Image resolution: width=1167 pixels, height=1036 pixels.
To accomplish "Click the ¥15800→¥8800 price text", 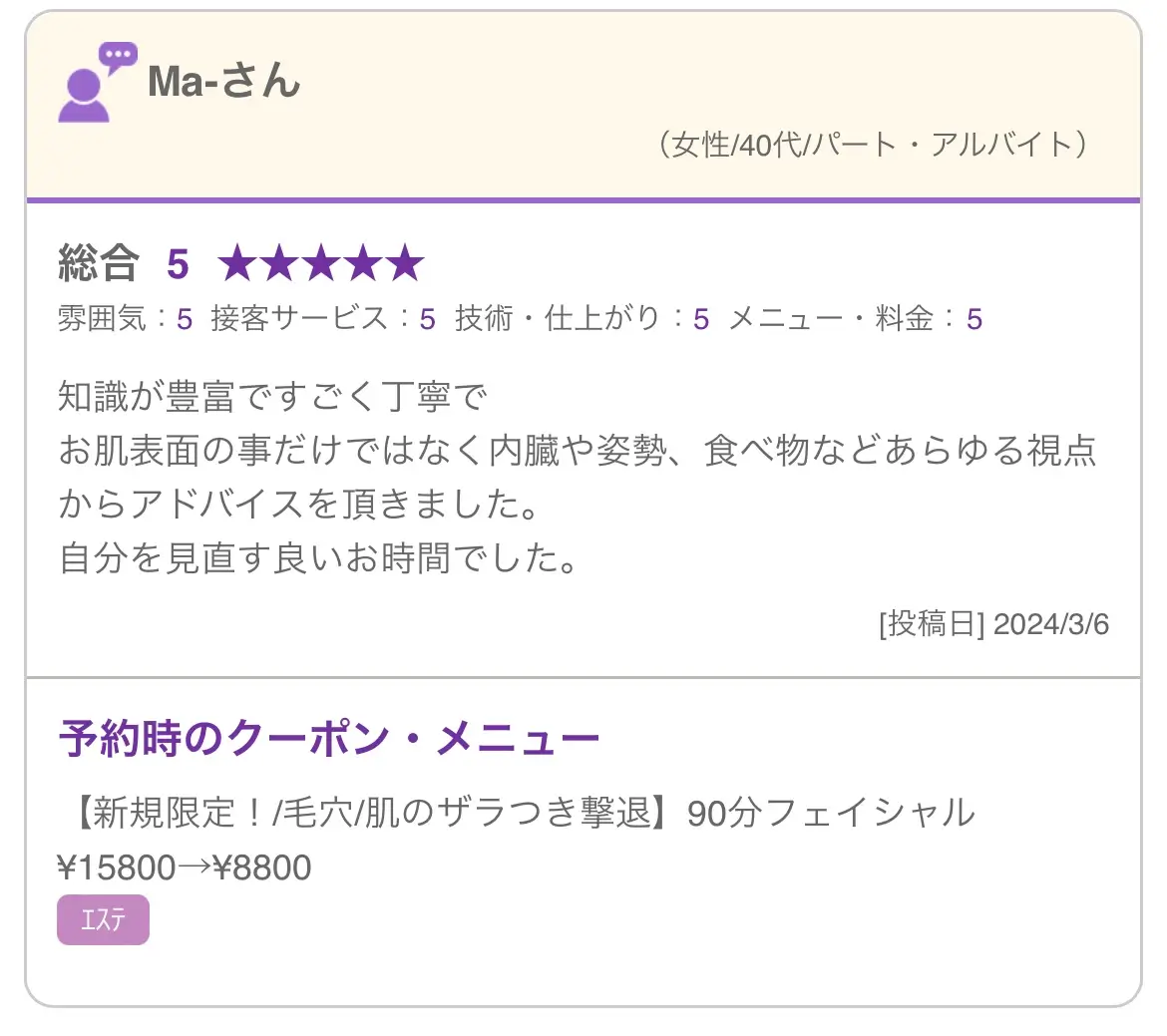I will click(x=185, y=867).
